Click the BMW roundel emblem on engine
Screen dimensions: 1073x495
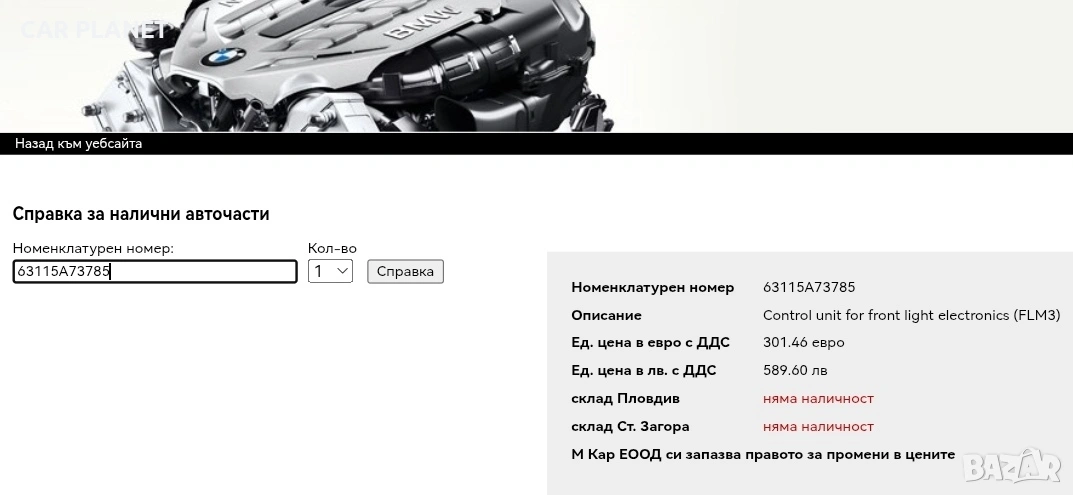(x=223, y=58)
